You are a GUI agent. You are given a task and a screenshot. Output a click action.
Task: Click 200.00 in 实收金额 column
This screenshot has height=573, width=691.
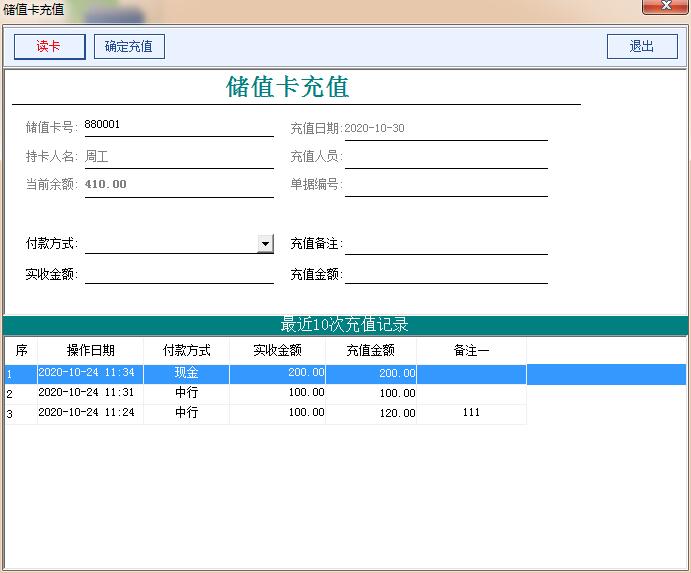pos(277,374)
